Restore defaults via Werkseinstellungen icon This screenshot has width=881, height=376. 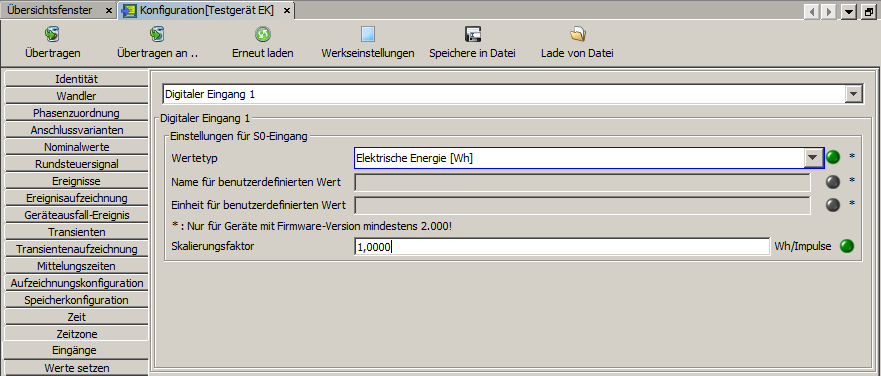point(367,35)
